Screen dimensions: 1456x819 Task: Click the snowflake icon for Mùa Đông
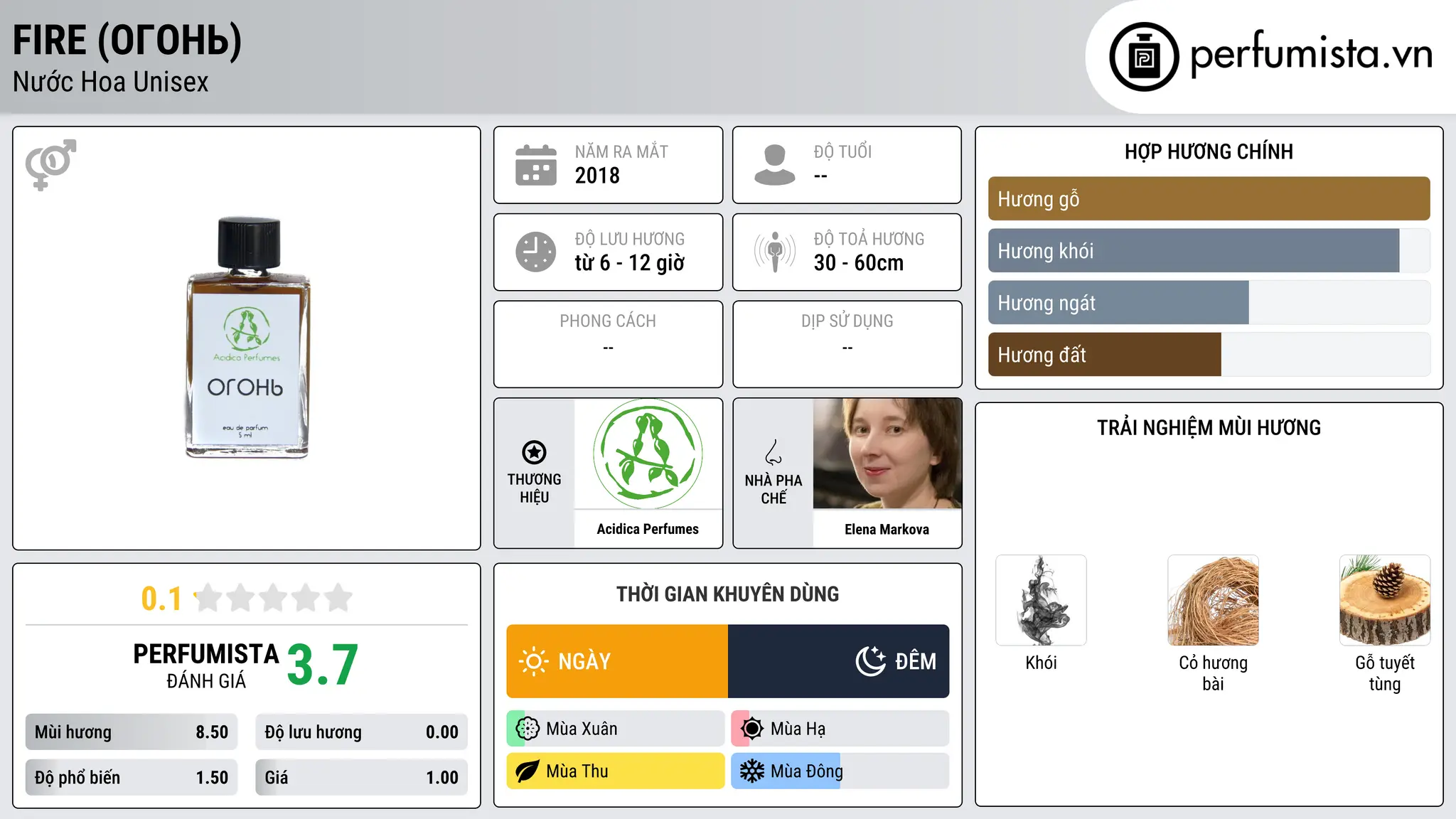pos(752,771)
